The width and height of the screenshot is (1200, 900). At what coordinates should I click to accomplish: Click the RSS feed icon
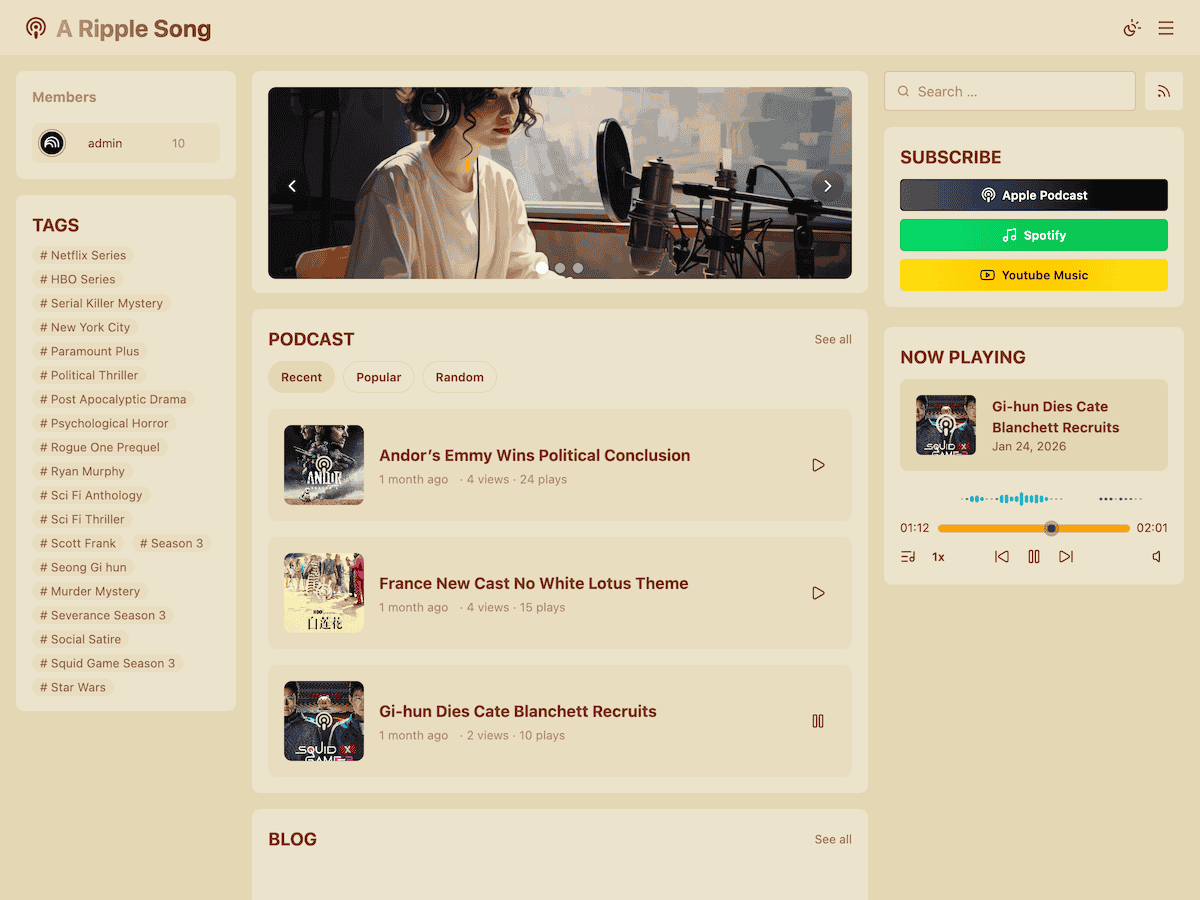(1163, 91)
